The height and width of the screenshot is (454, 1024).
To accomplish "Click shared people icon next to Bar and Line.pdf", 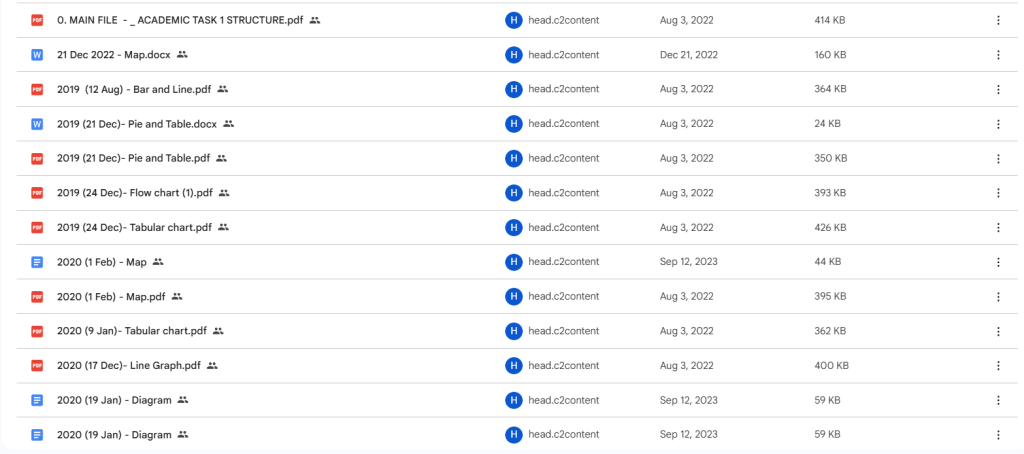I will point(223,89).
